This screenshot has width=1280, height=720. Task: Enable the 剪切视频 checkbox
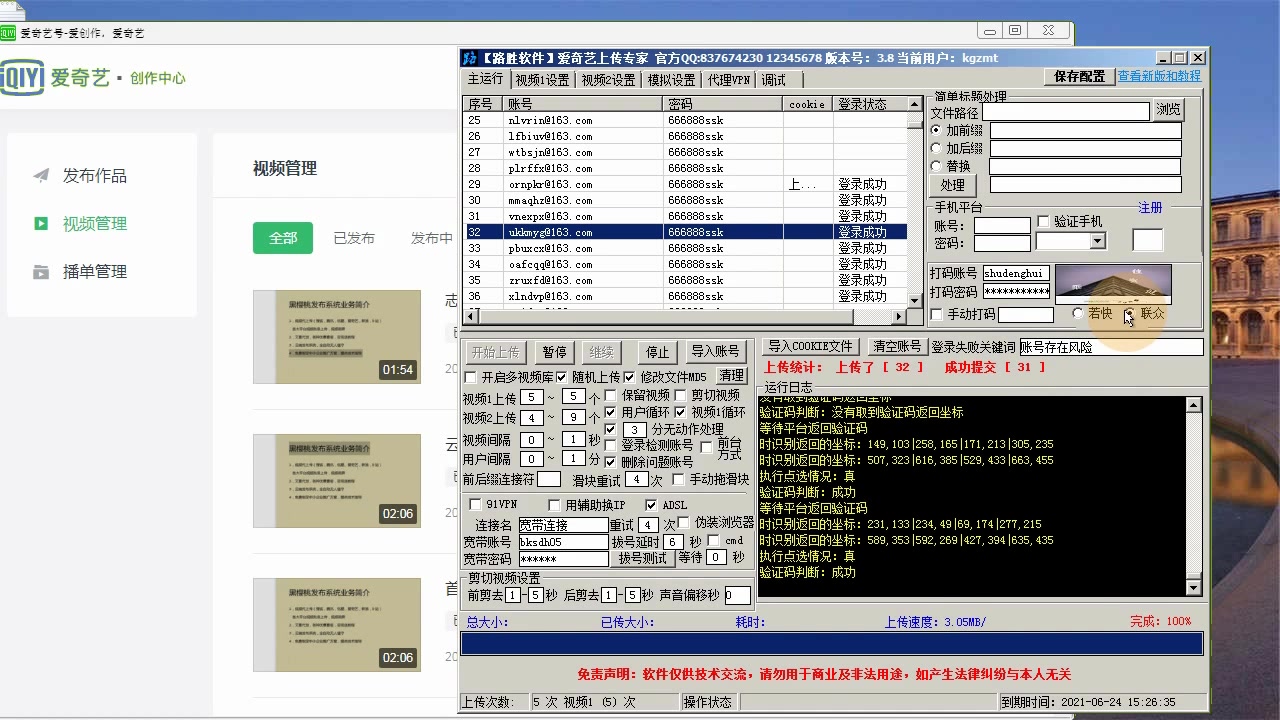click(681, 395)
